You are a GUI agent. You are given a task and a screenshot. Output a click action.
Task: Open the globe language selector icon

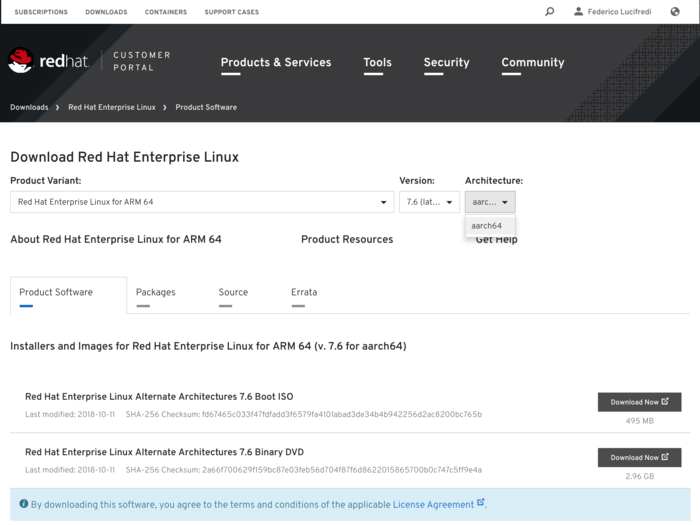tap(675, 12)
